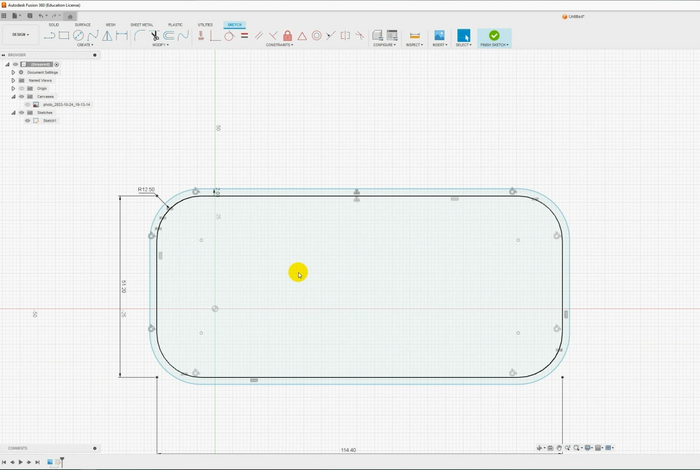Click the Insert image icon

[439, 36]
